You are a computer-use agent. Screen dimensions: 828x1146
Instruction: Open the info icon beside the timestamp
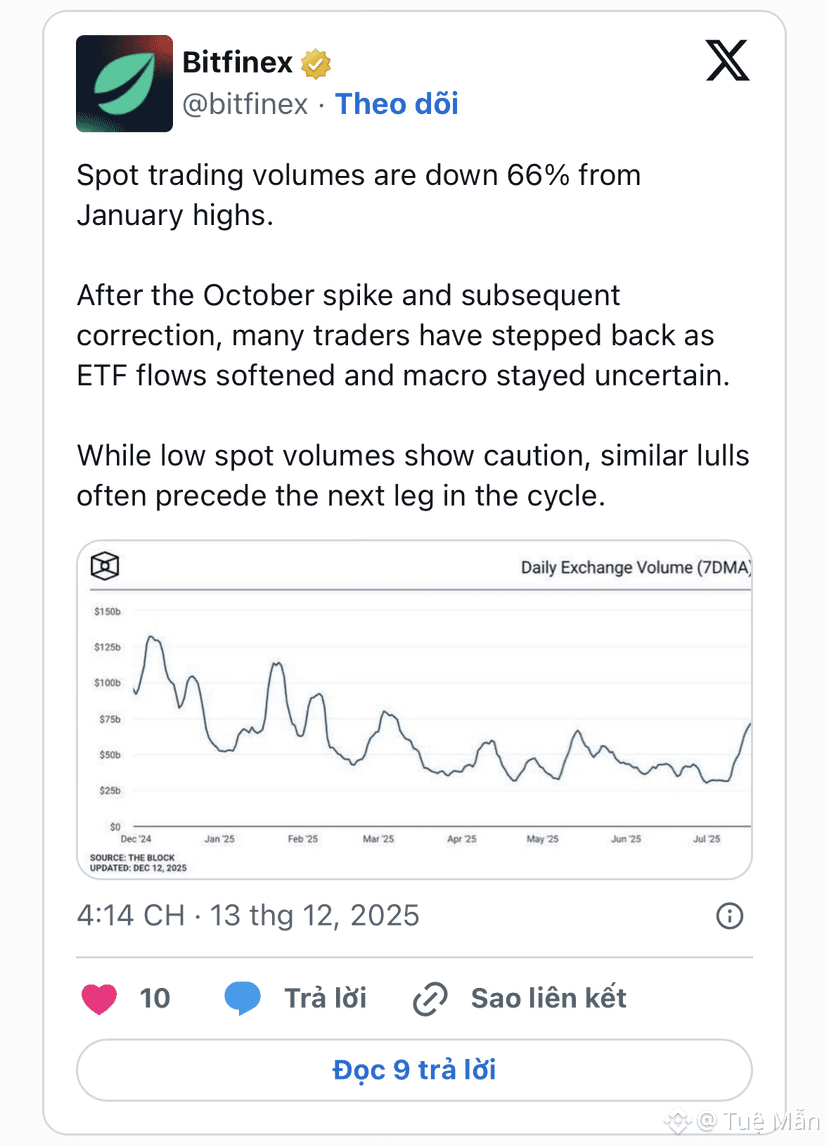click(x=730, y=916)
